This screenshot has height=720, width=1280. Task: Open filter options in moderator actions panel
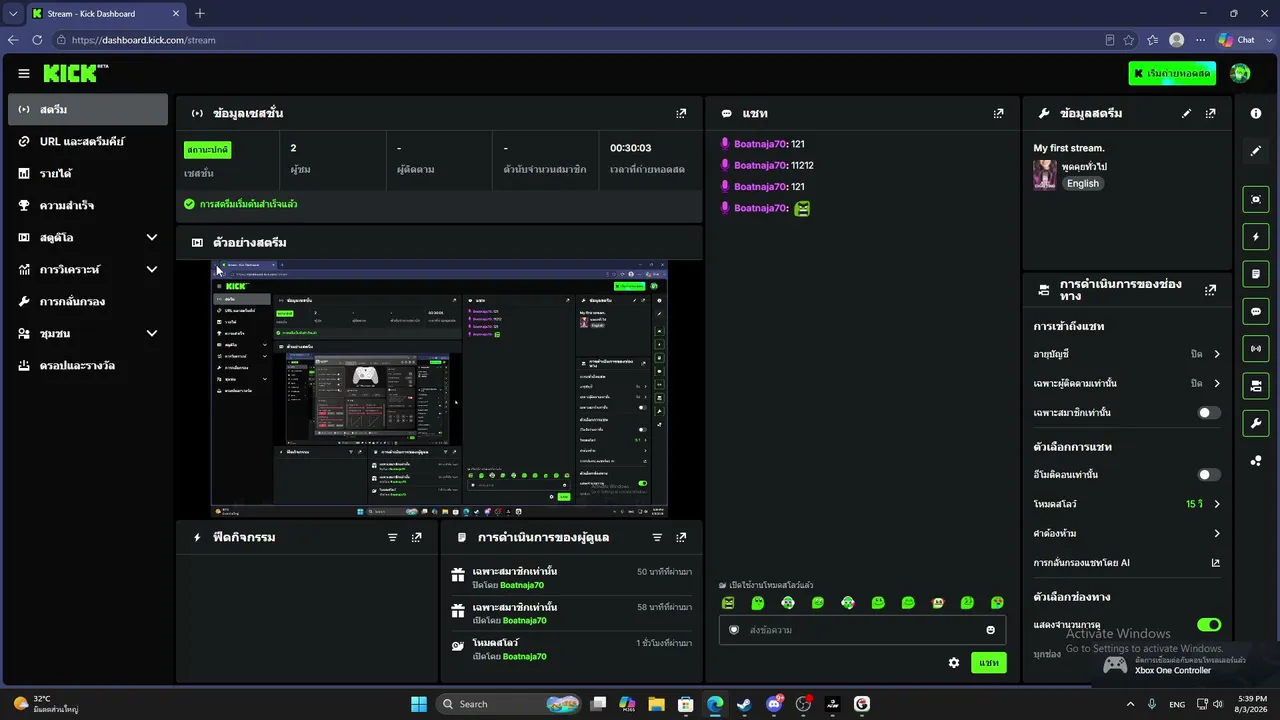coord(657,537)
